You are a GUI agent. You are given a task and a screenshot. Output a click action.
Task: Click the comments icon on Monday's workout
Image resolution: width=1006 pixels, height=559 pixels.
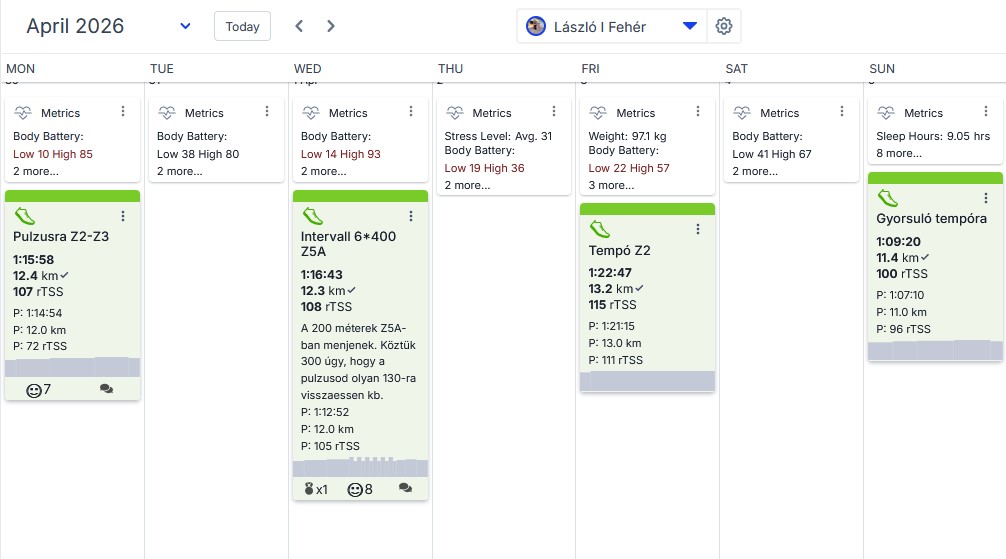pyautogui.click(x=107, y=389)
